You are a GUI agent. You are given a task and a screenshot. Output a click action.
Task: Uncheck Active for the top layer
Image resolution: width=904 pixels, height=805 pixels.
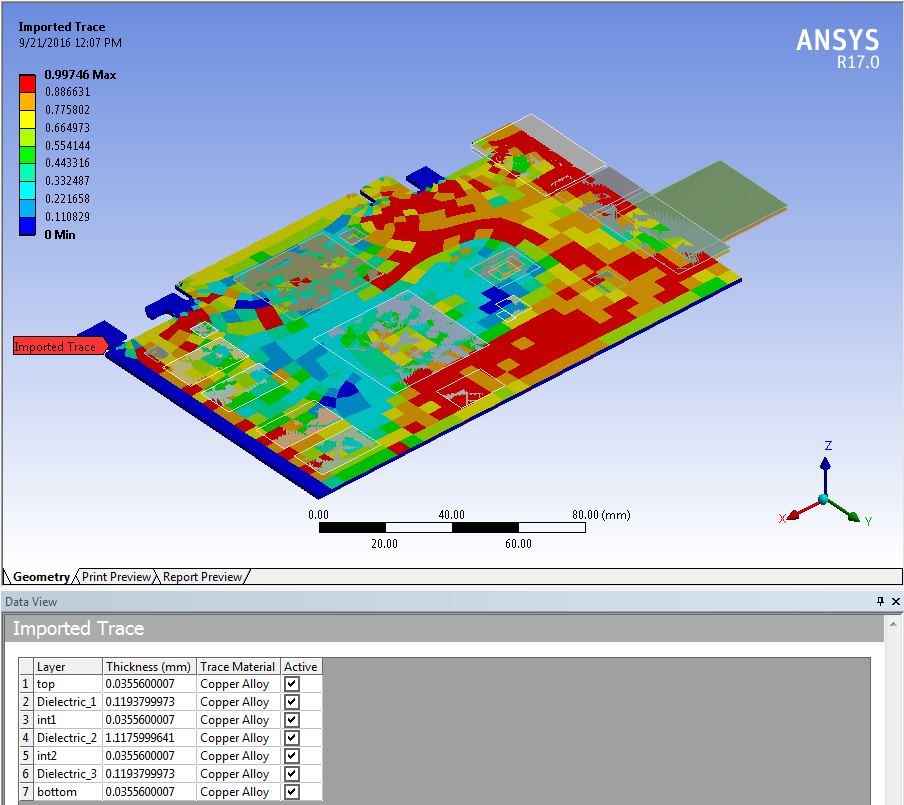click(x=291, y=684)
